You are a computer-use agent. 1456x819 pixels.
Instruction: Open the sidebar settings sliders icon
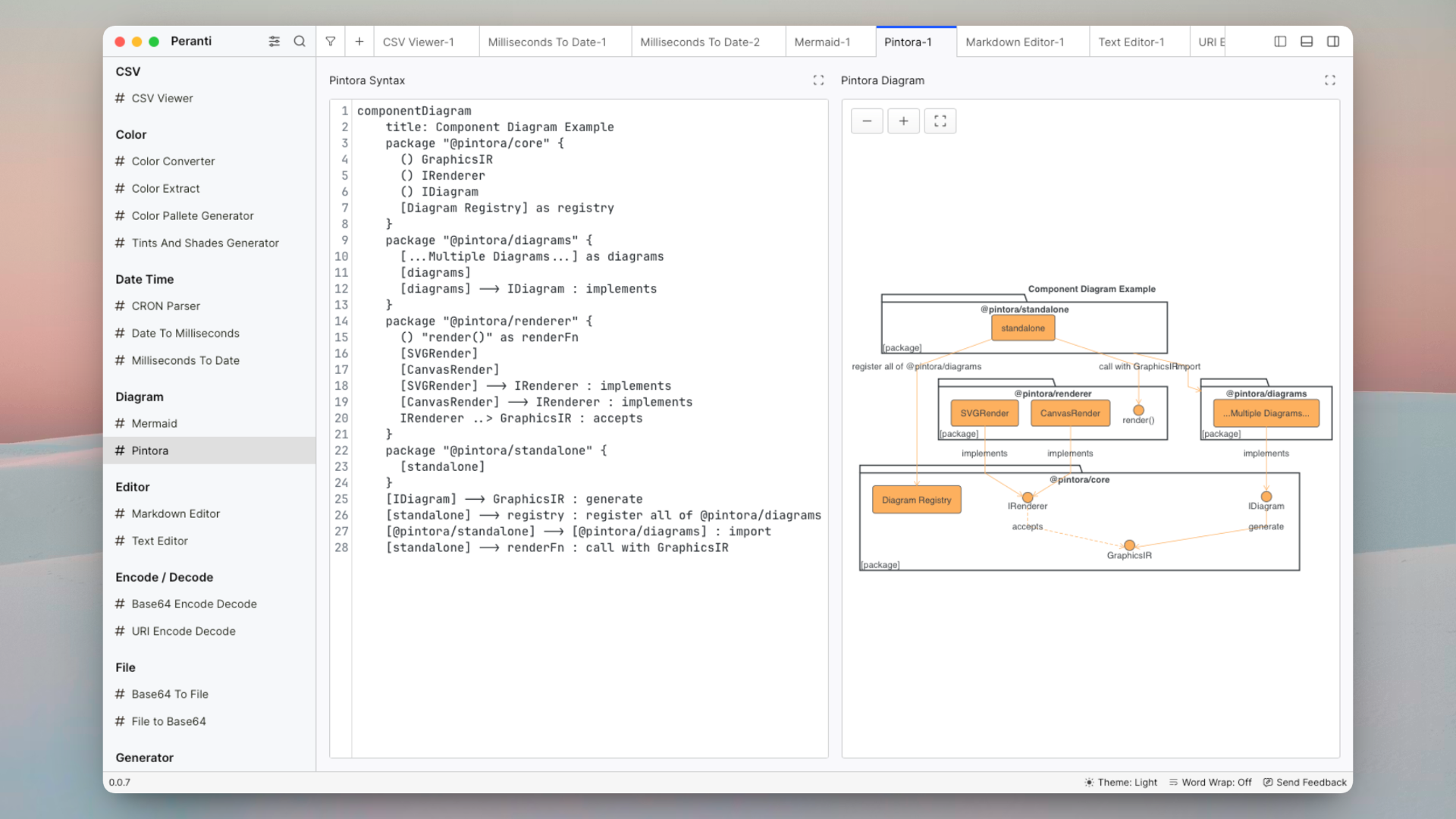pos(274,42)
